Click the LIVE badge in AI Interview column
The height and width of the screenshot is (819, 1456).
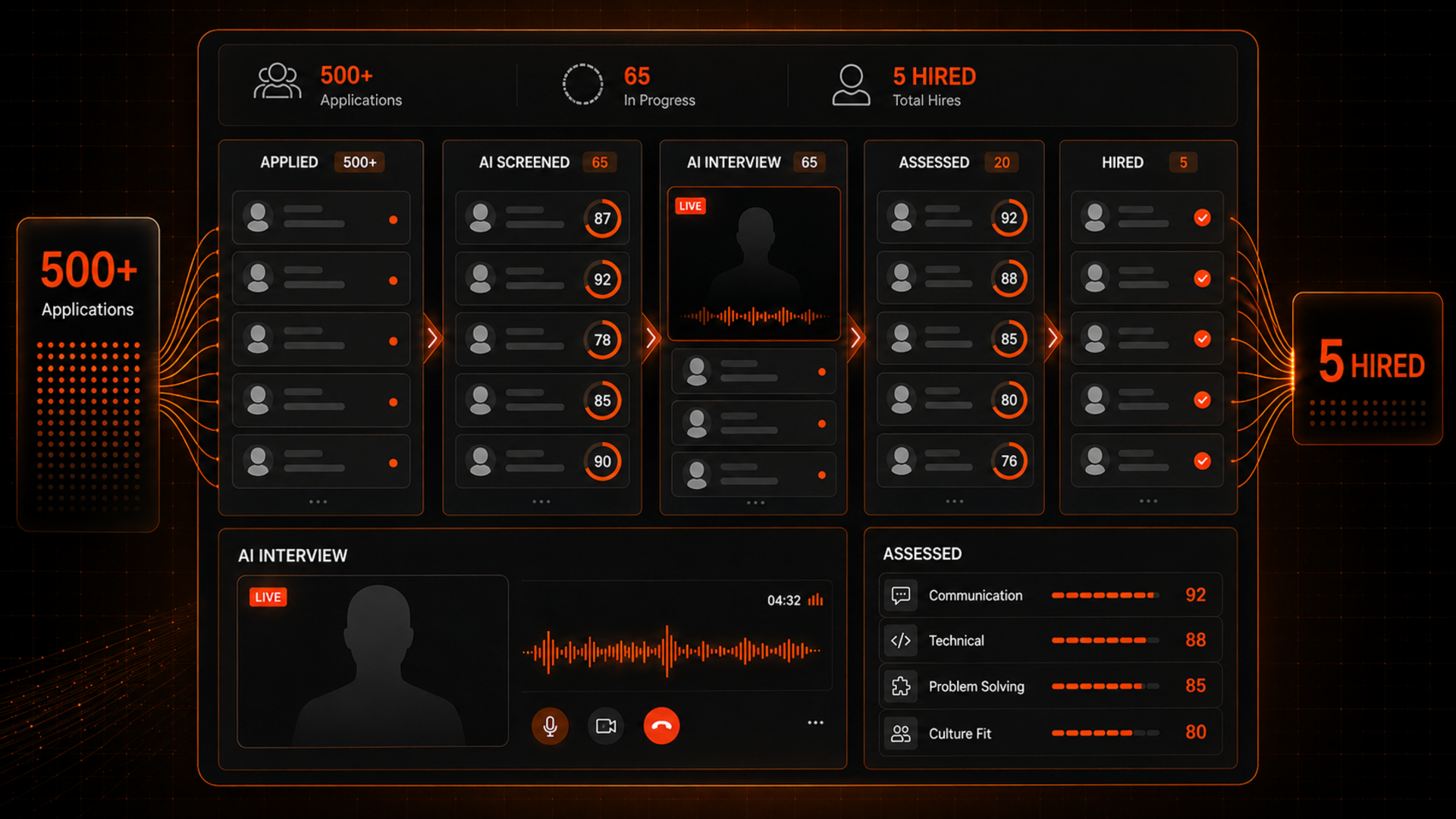[690, 206]
